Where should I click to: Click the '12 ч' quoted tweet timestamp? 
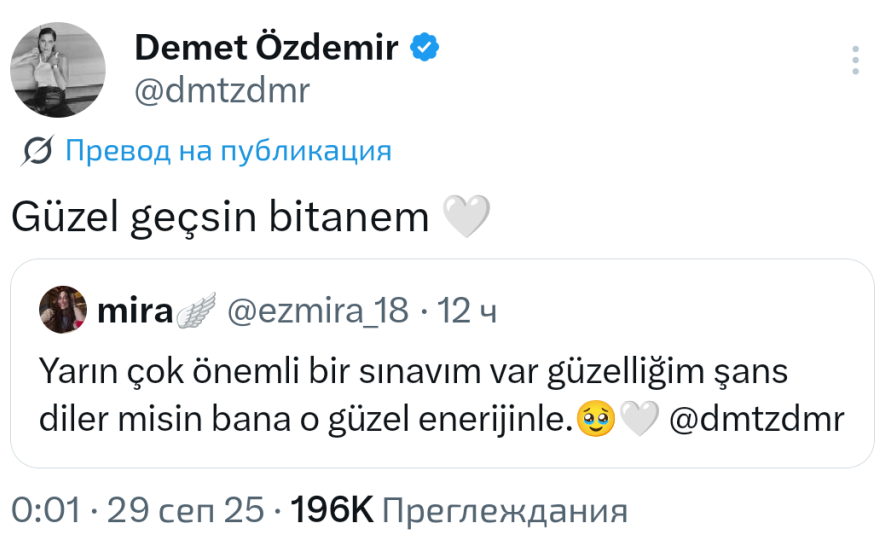coord(468,312)
